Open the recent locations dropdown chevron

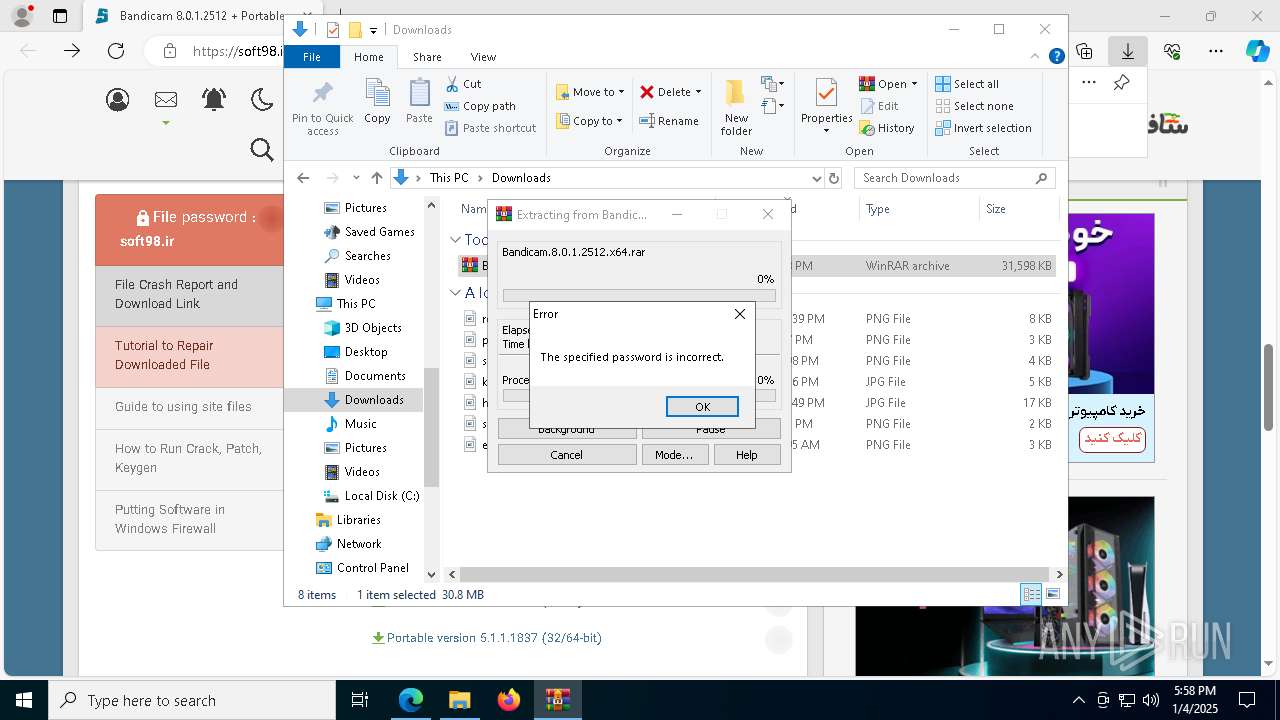[356, 178]
